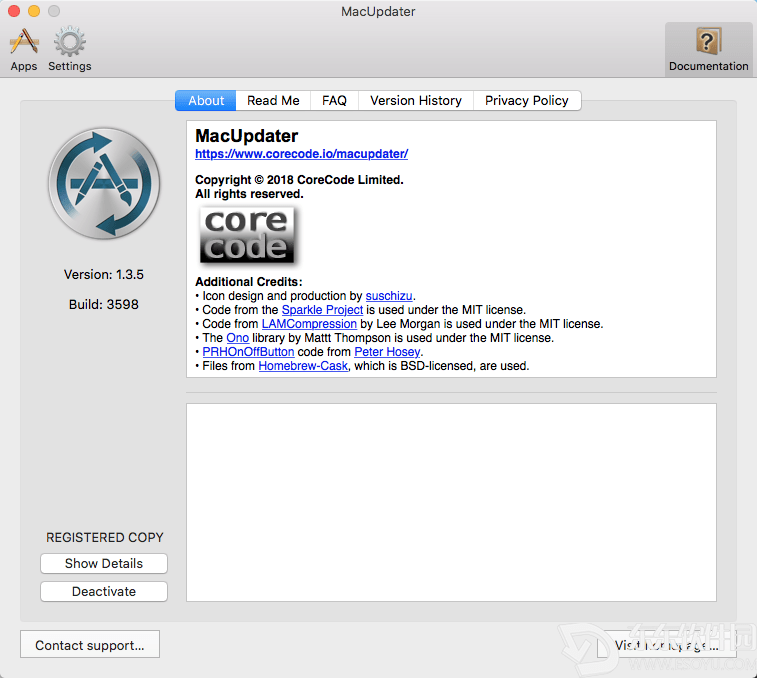Open the LAMCompression link

tap(309, 324)
